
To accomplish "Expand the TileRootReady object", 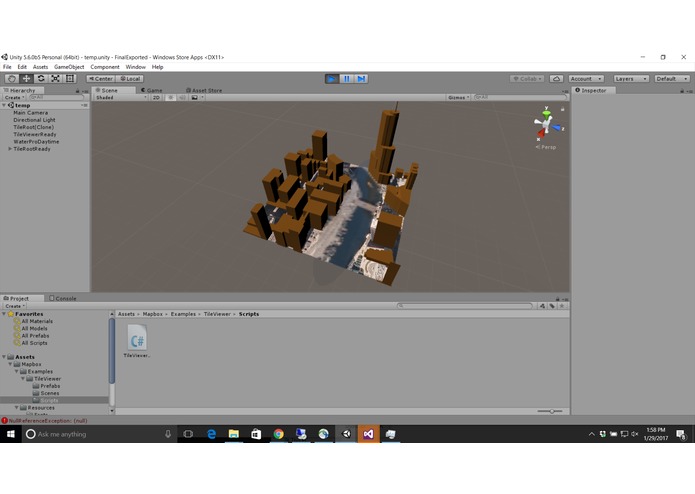I will 10,149.
